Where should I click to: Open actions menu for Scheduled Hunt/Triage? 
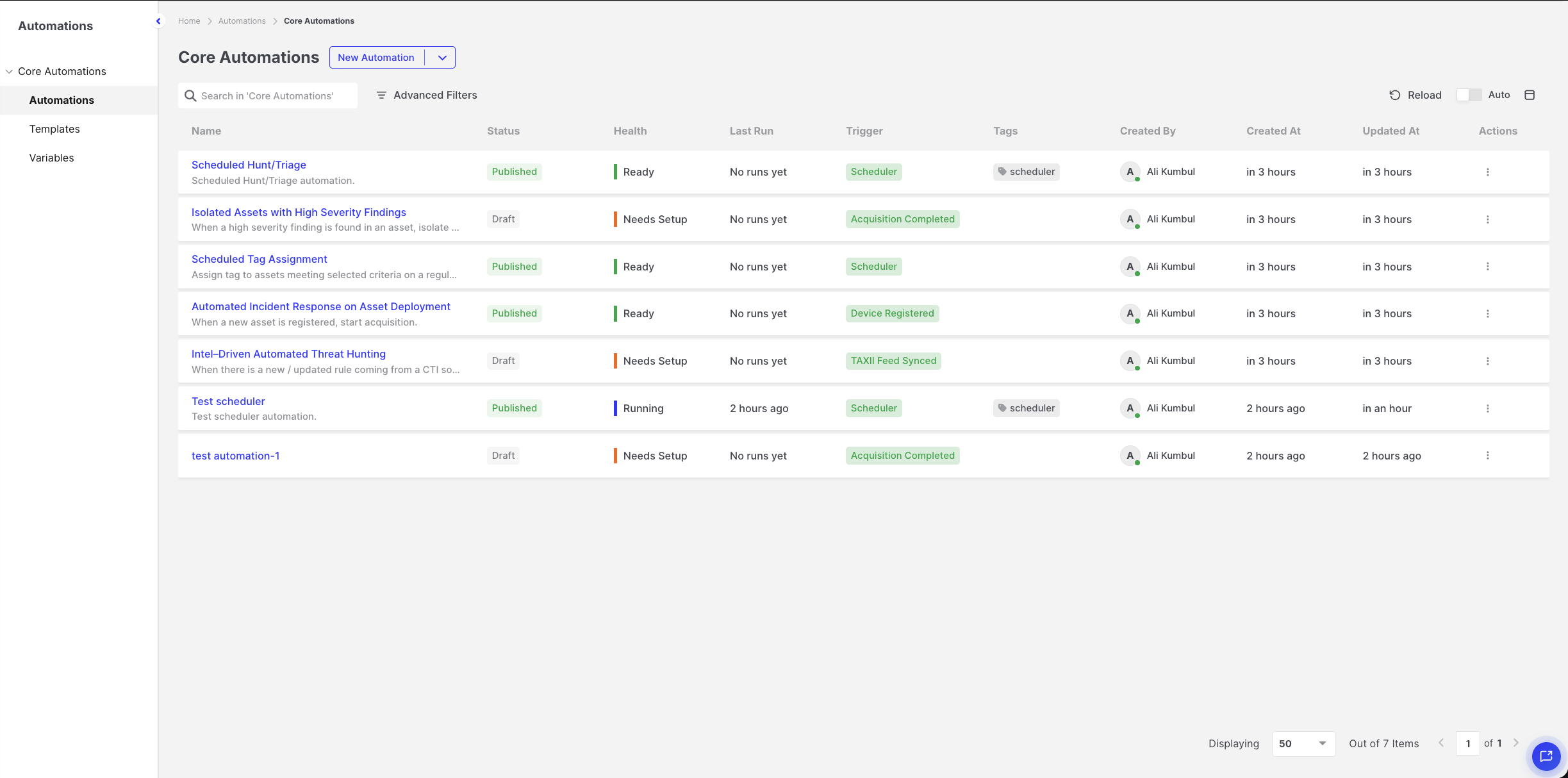(1488, 172)
